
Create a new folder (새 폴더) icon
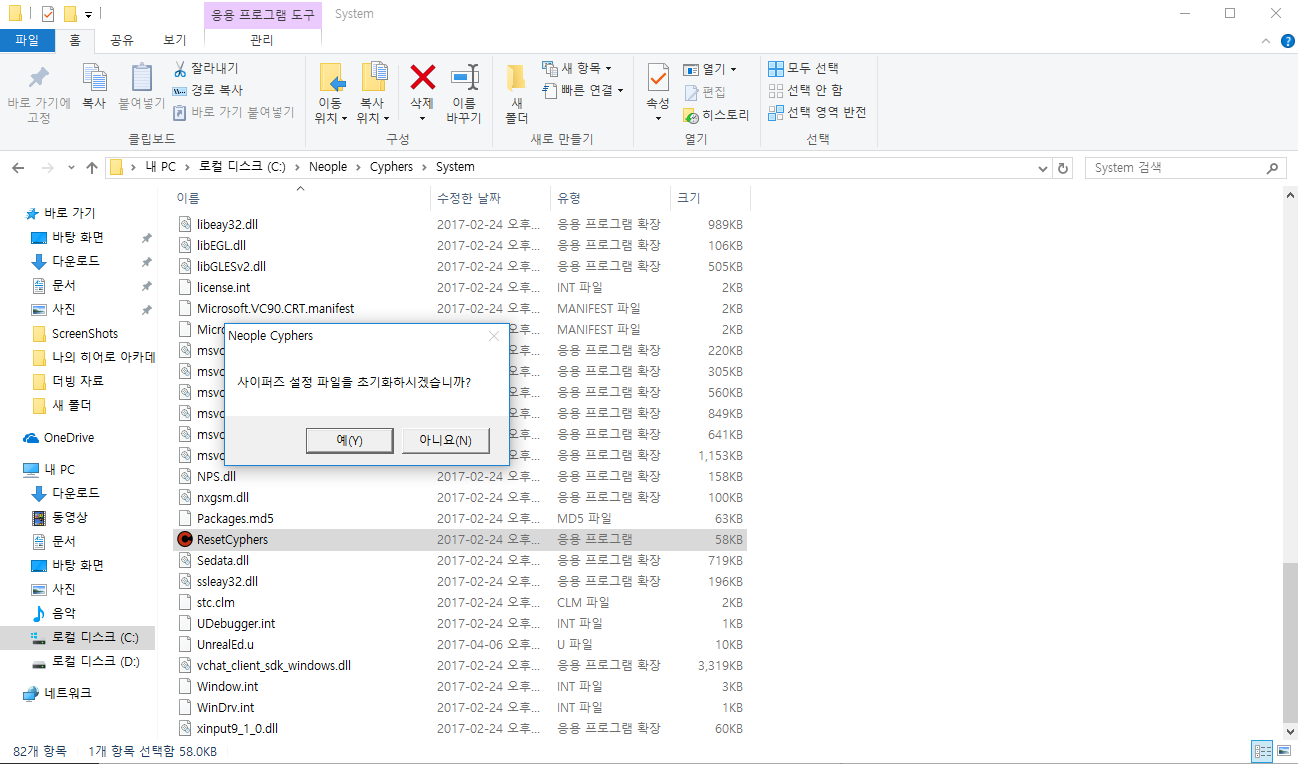click(x=516, y=78)
